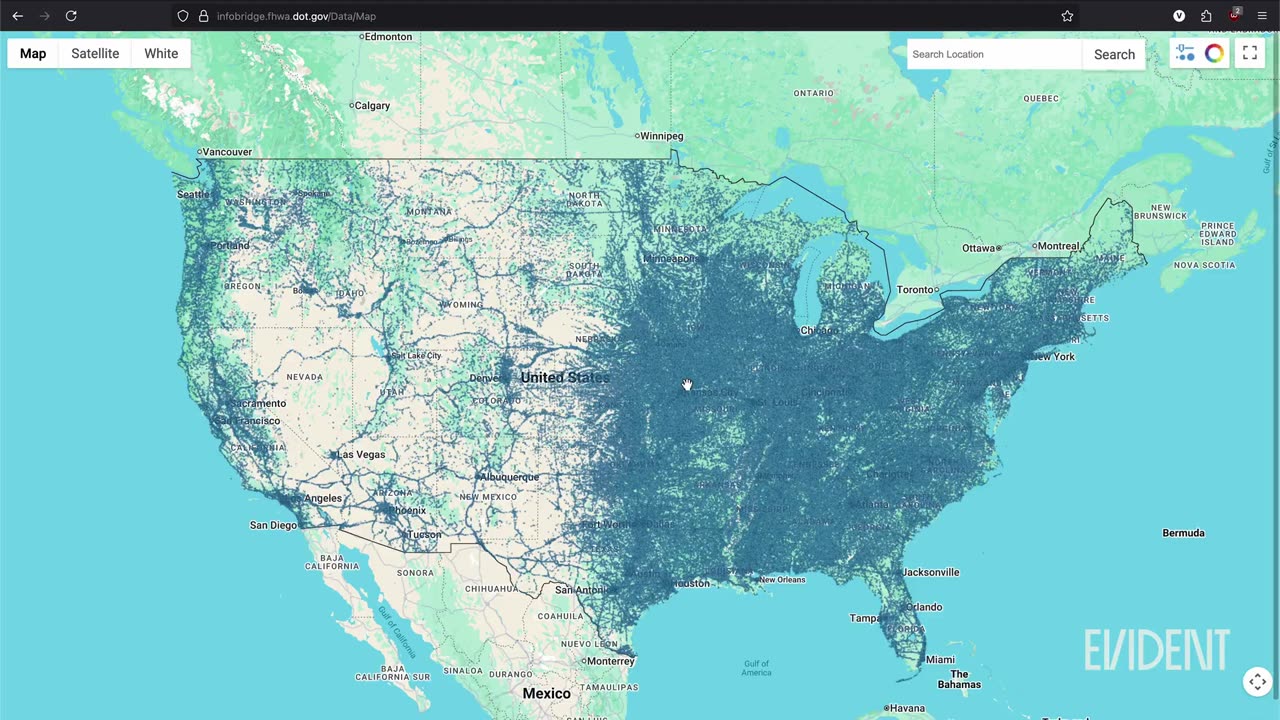This screenshot has width=1280, height=720.
Task: Click the shield tracking protection icon
Action: 182,16
